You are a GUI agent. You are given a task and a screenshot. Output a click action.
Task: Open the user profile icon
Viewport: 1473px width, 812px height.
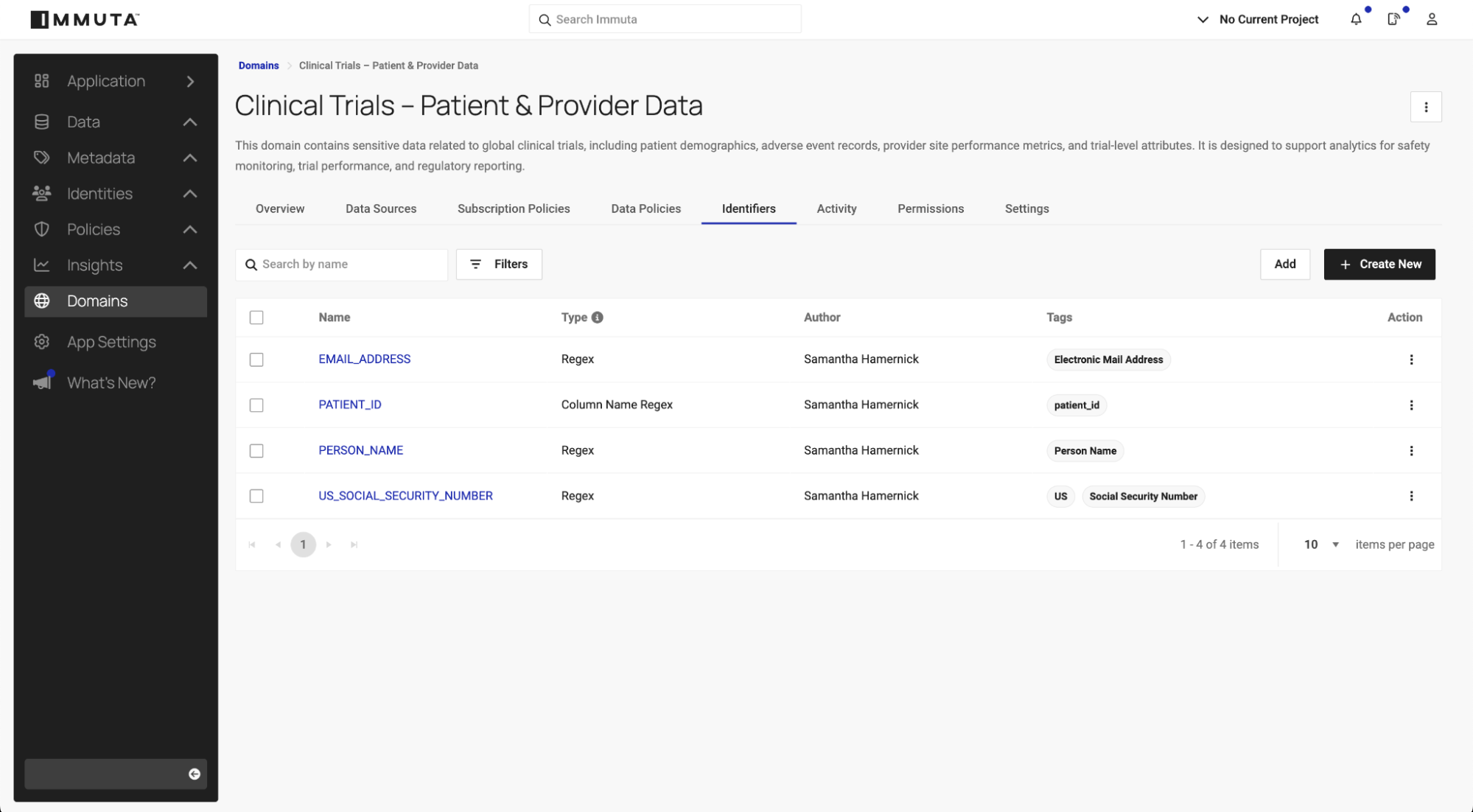pyautogui.click(x=1432, y=19)
